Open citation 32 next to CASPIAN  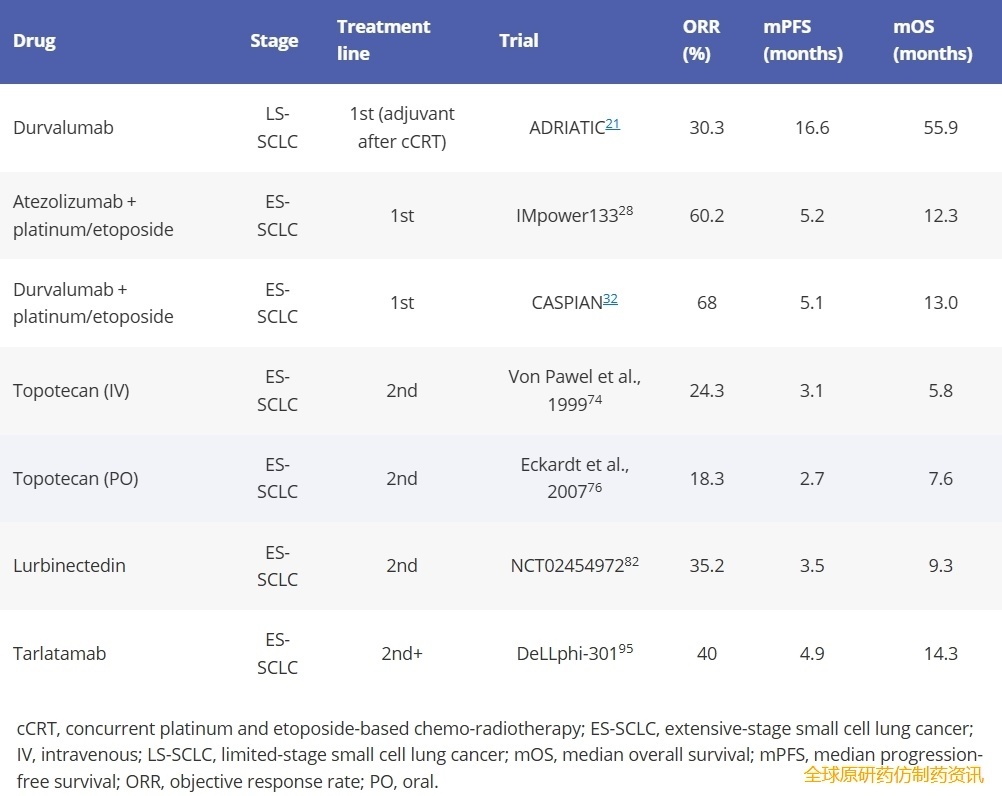[x=610, y=298]
